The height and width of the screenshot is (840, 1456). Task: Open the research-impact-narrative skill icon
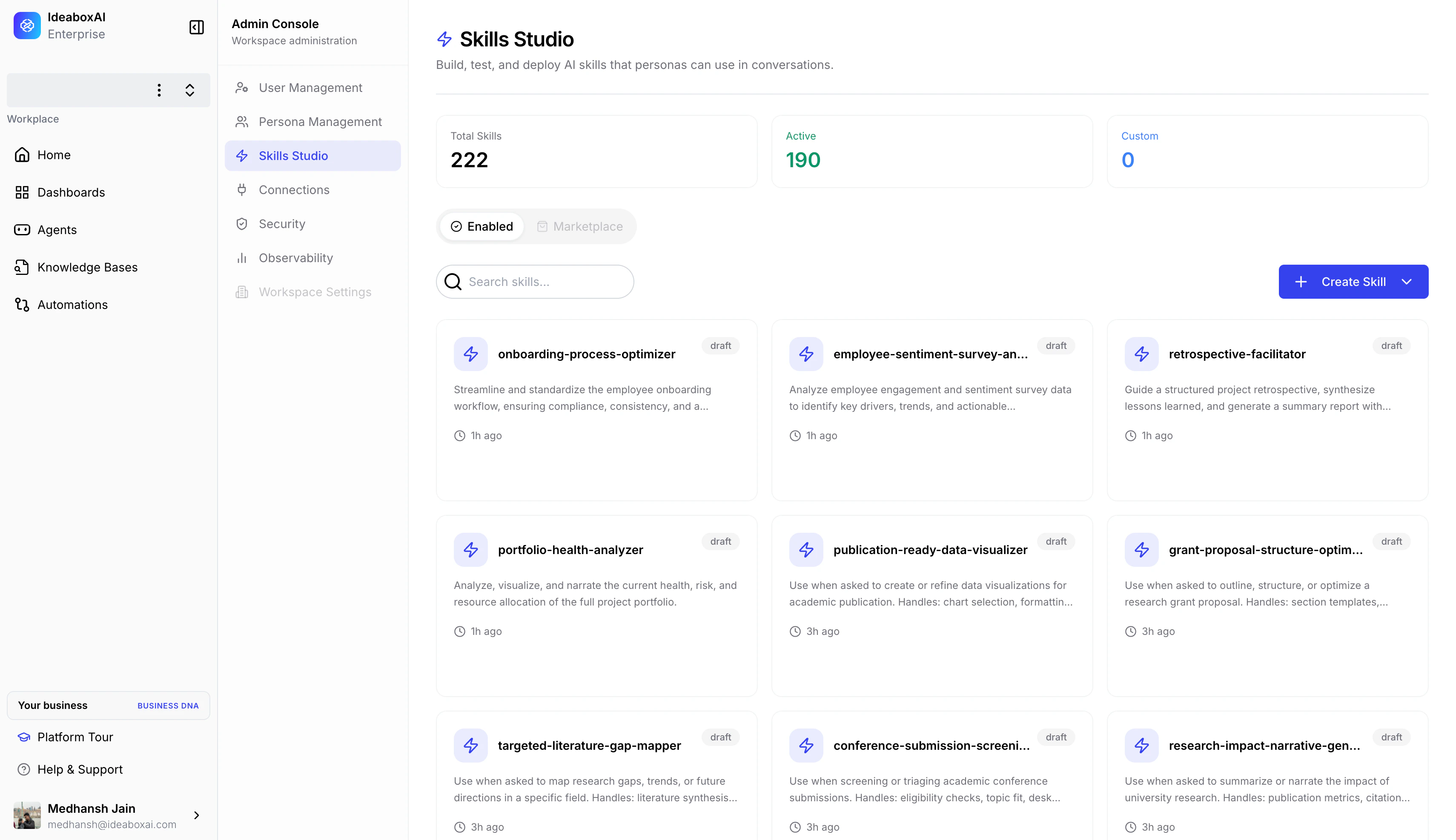(x=1141, y=745)
